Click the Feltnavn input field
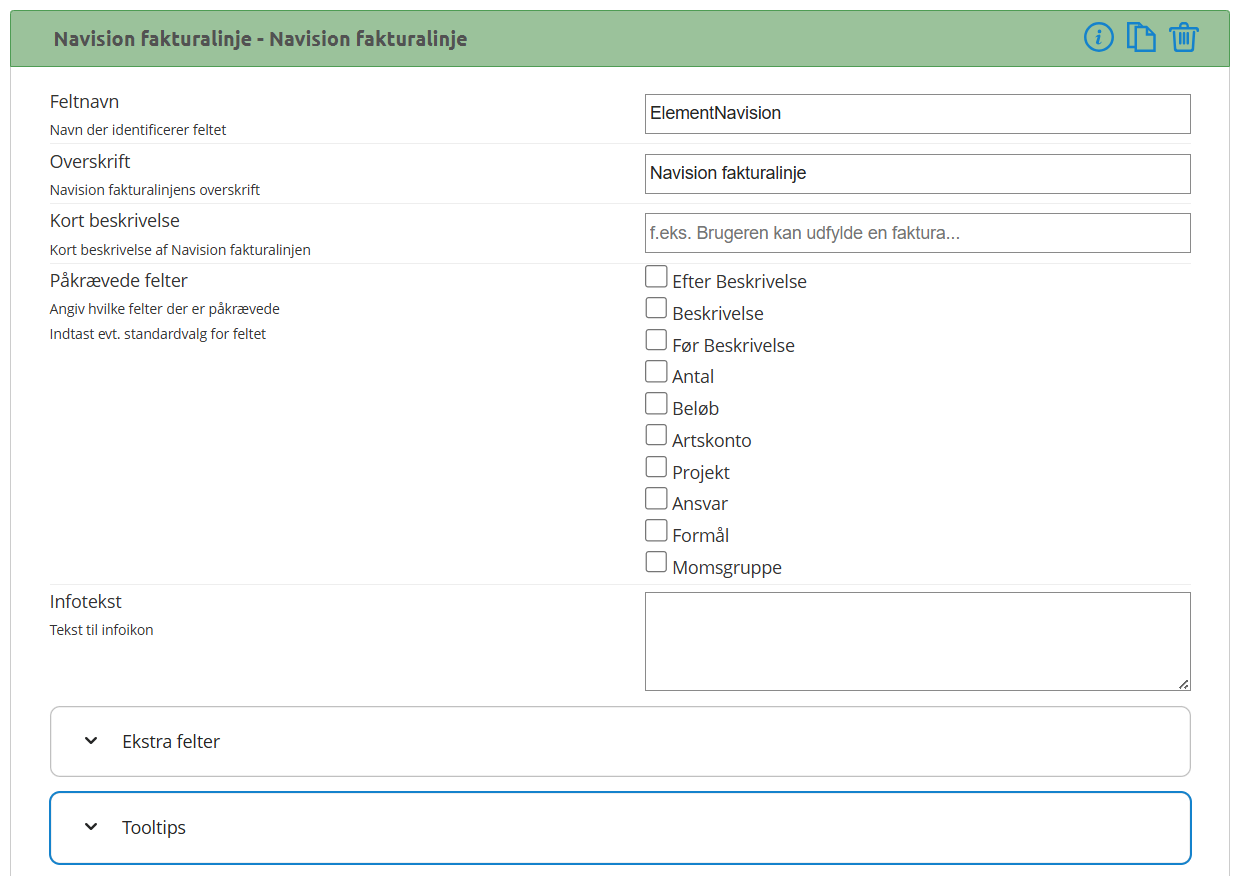 [917, 113]
